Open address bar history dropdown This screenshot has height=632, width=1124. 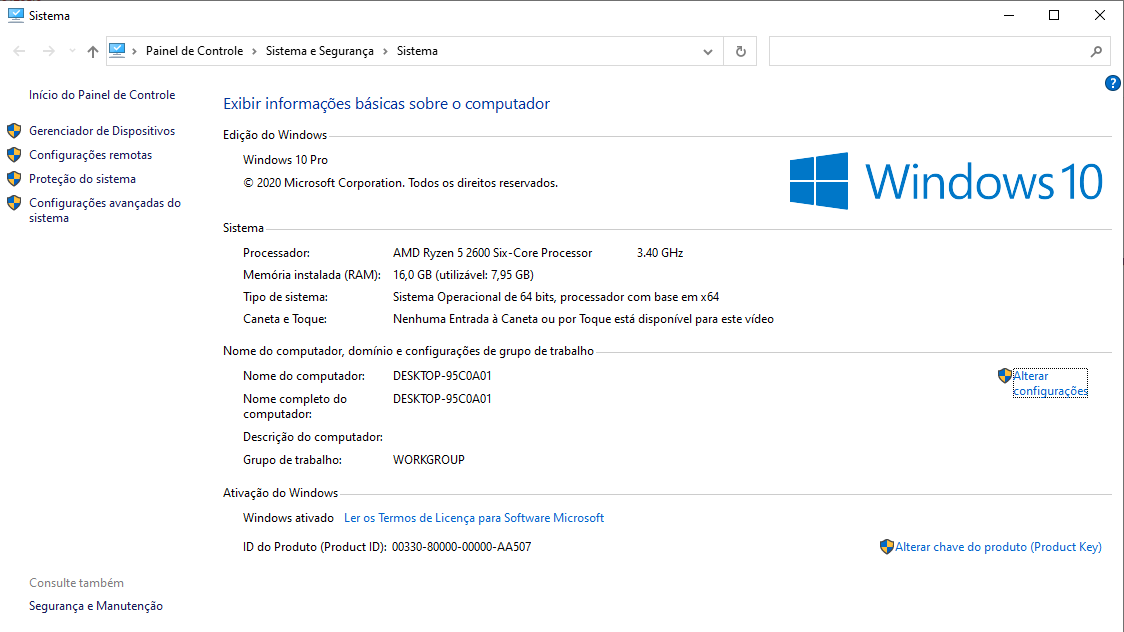[x=708, y=52]
